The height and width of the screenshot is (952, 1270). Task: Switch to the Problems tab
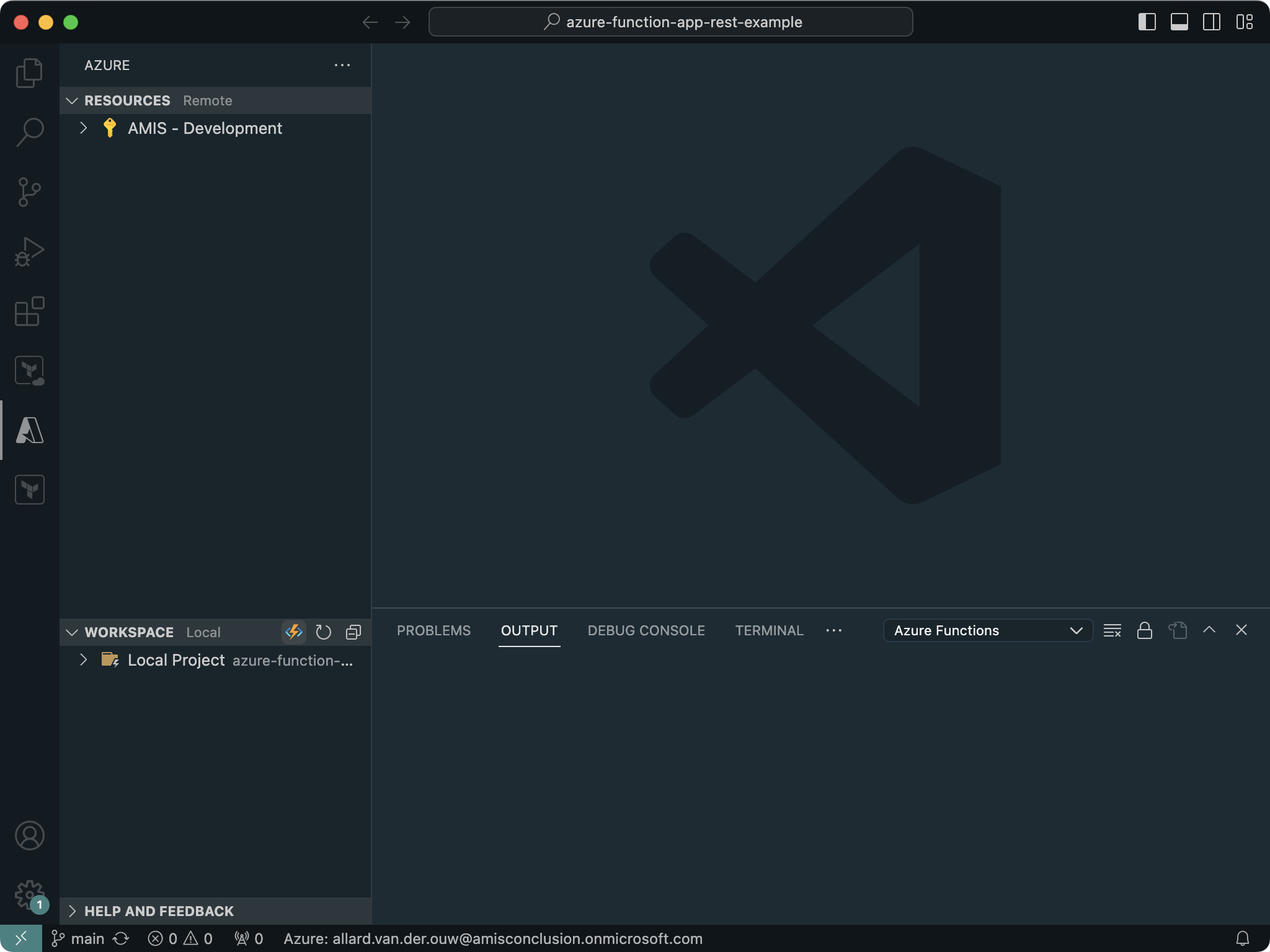coord(433,630)
